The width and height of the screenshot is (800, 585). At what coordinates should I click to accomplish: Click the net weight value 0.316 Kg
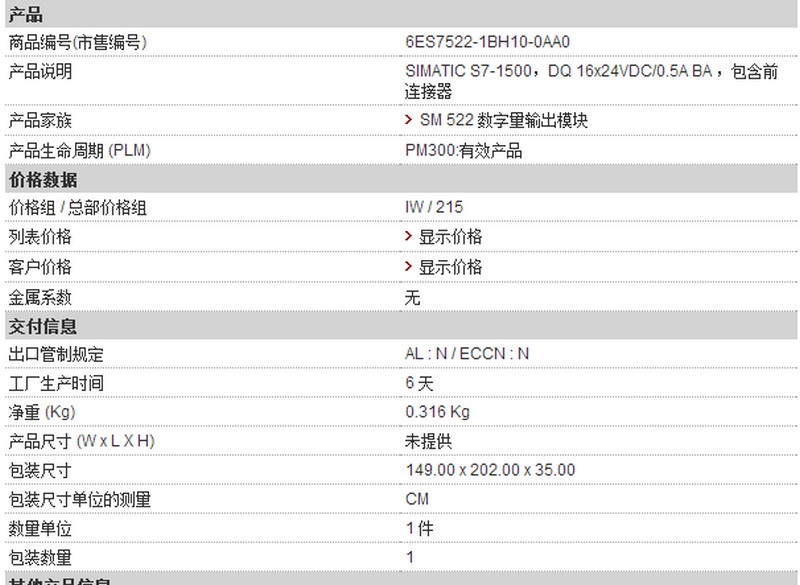pyautogui.click(x=437, y=412)
